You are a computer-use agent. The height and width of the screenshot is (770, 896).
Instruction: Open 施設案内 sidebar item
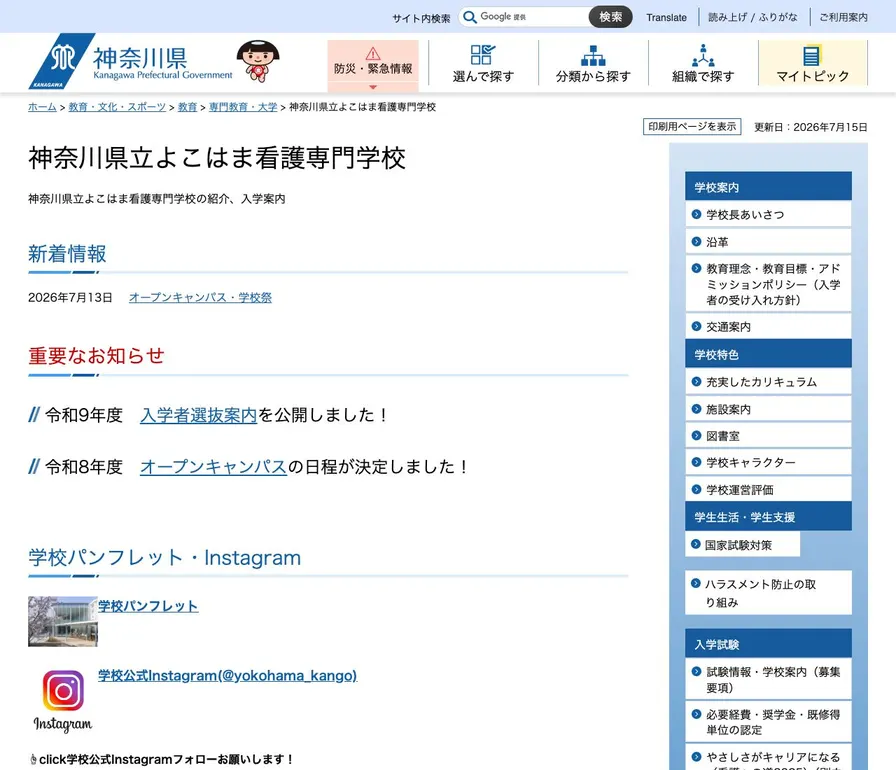pos(768,409)
